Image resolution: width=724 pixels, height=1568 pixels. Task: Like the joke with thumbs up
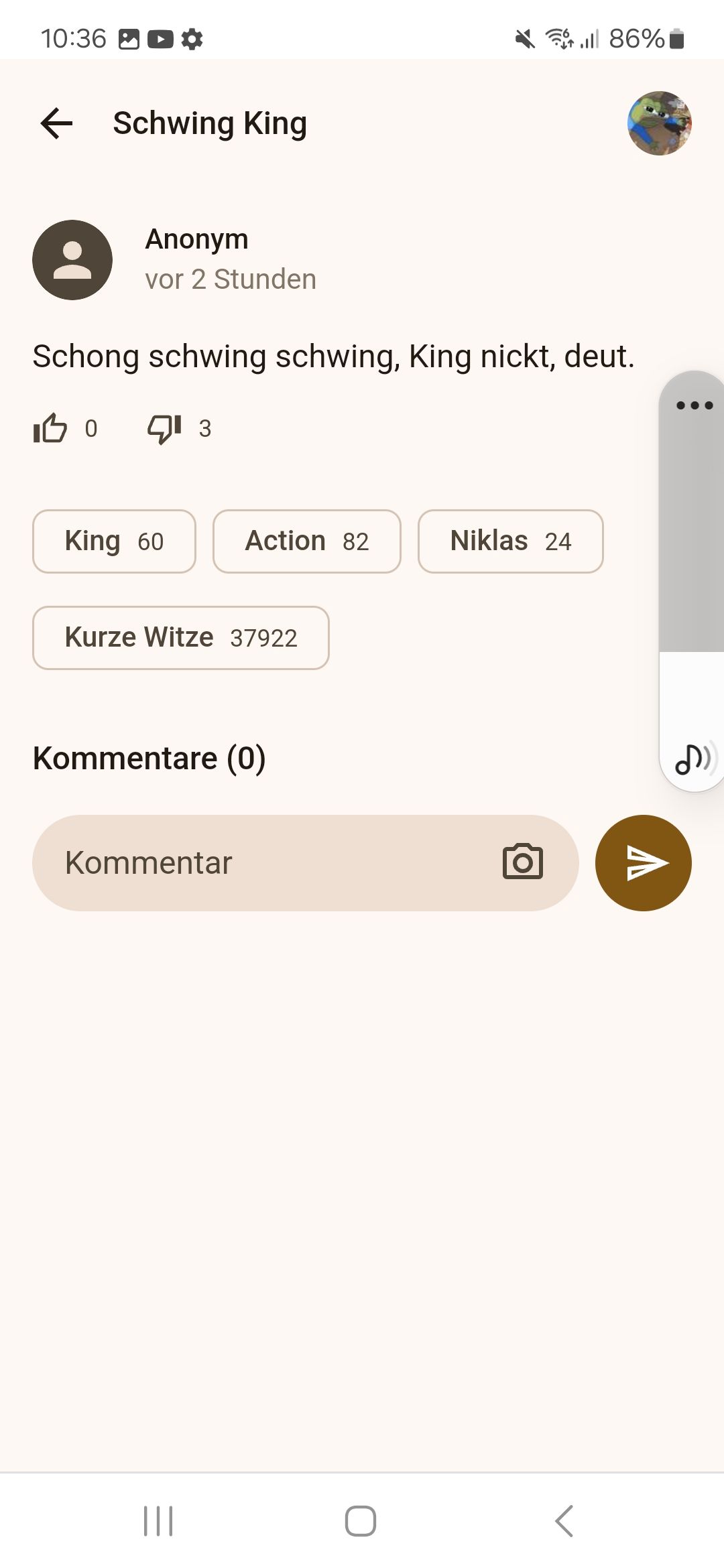pos(50,428)
